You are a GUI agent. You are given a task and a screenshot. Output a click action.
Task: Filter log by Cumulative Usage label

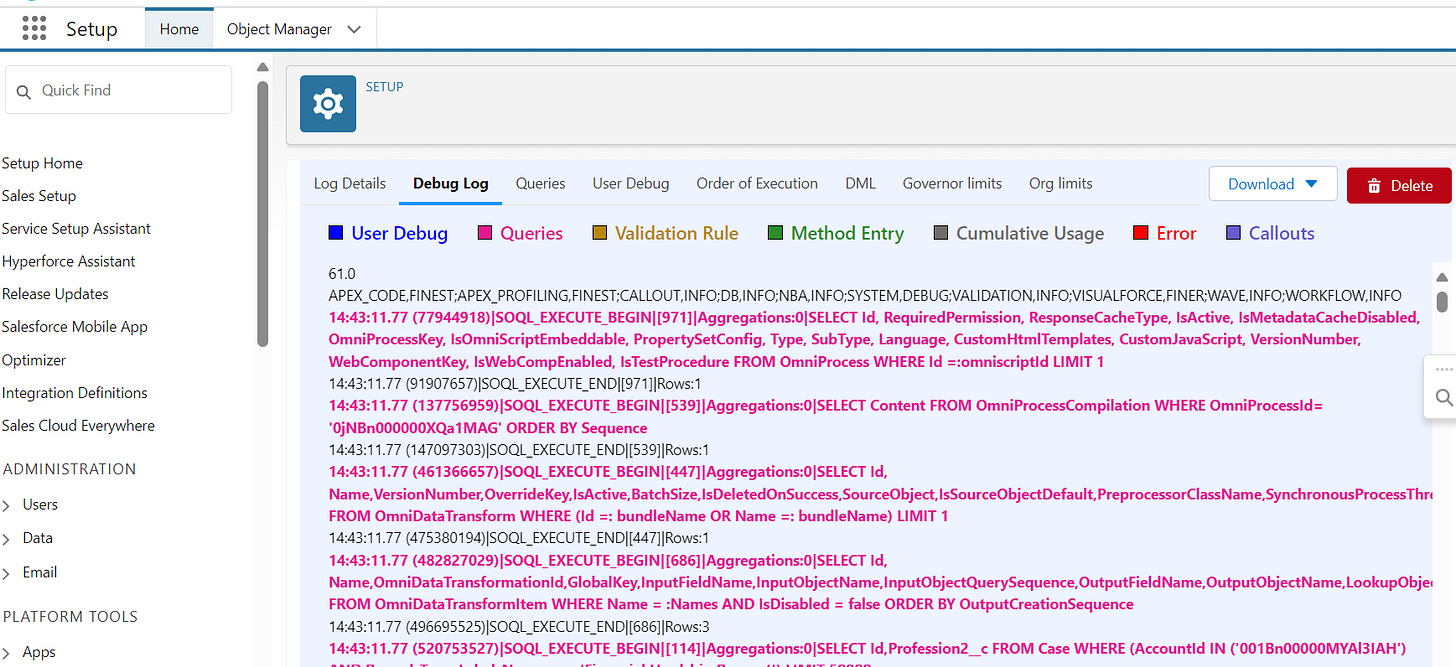point(1030,233)
